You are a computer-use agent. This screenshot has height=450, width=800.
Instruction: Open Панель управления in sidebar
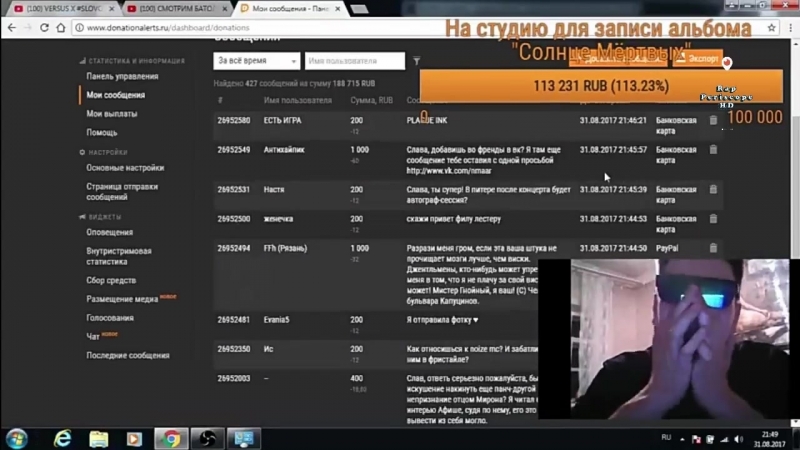[122, 77]
